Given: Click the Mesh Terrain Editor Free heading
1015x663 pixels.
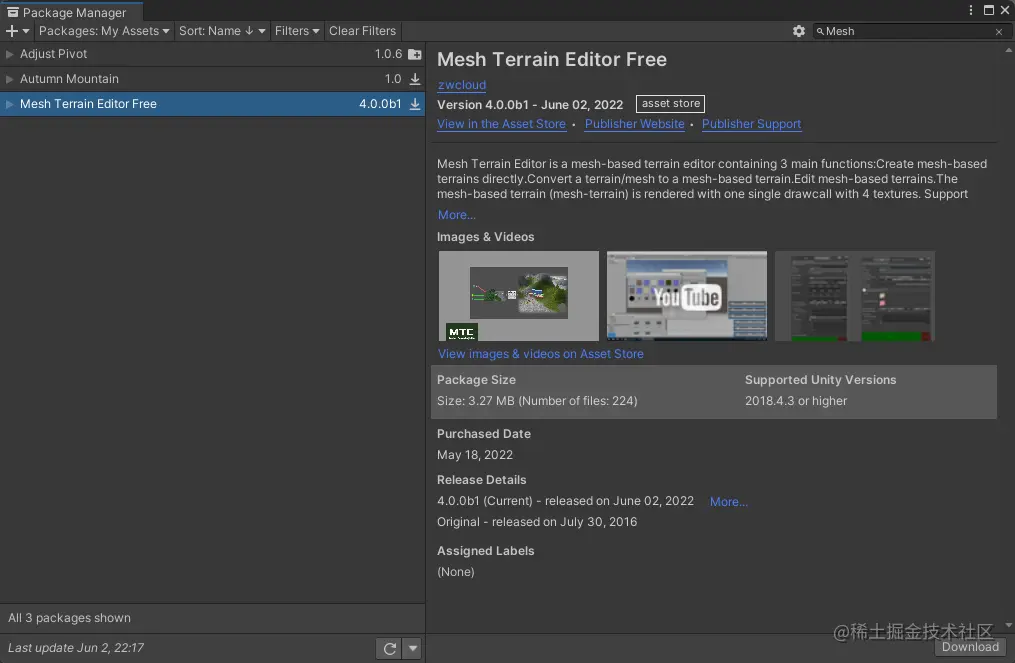Looking at the screenshot, I should [x=552, y=60].
